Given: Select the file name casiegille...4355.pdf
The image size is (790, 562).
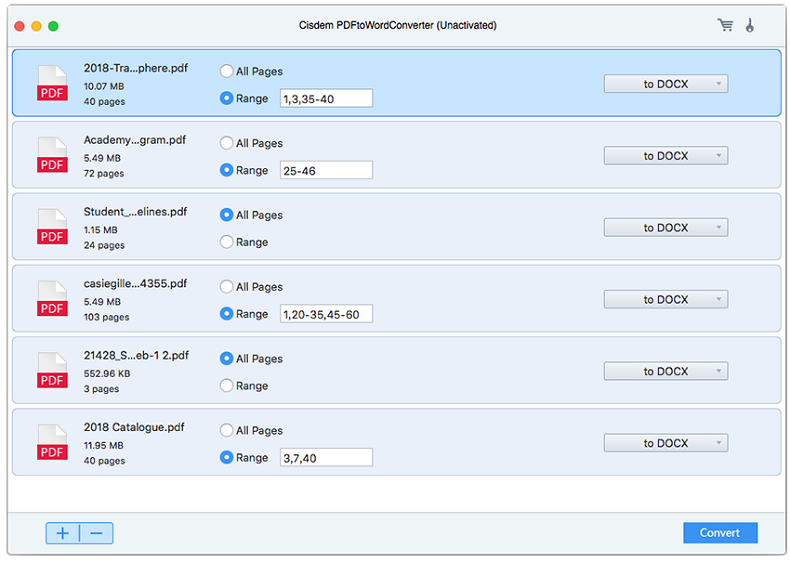Looking at the screenshot, I should [x=135, y=283].
